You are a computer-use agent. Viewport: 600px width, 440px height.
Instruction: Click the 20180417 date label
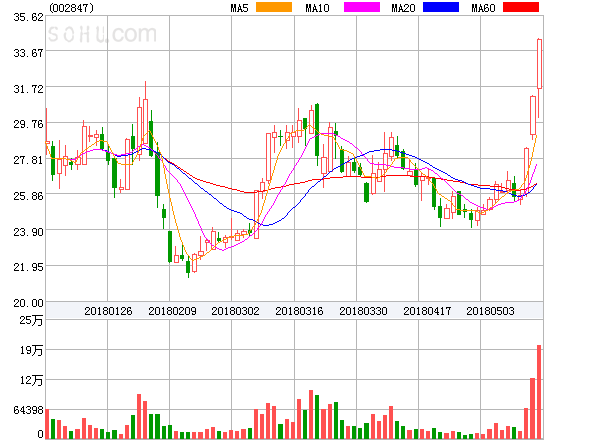[x=427, y=311]
